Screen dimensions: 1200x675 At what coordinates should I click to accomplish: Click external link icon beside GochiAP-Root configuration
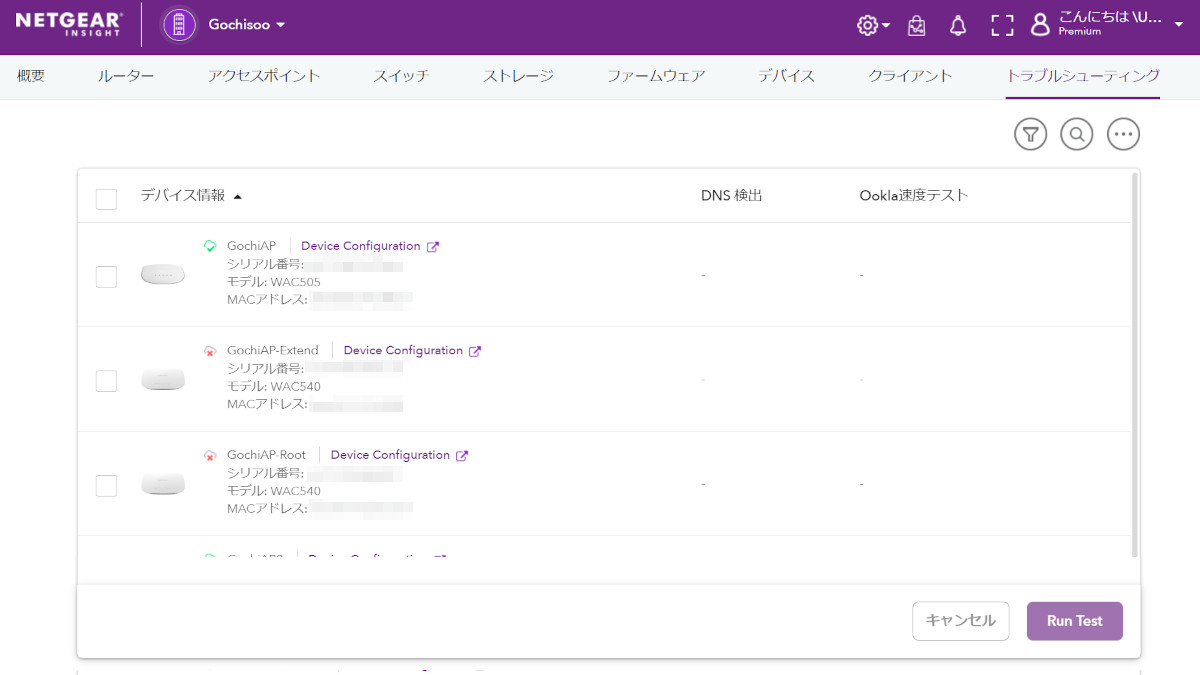click(462, 456)
